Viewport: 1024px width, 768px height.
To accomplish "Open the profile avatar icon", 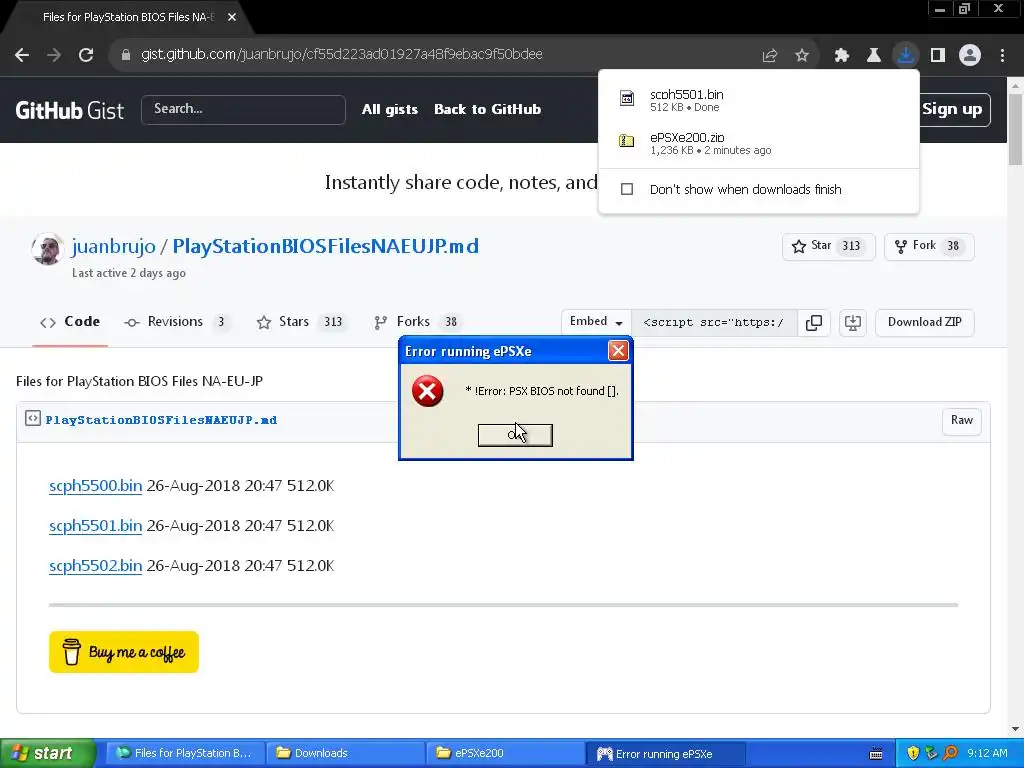I will [x=970, y=56].
